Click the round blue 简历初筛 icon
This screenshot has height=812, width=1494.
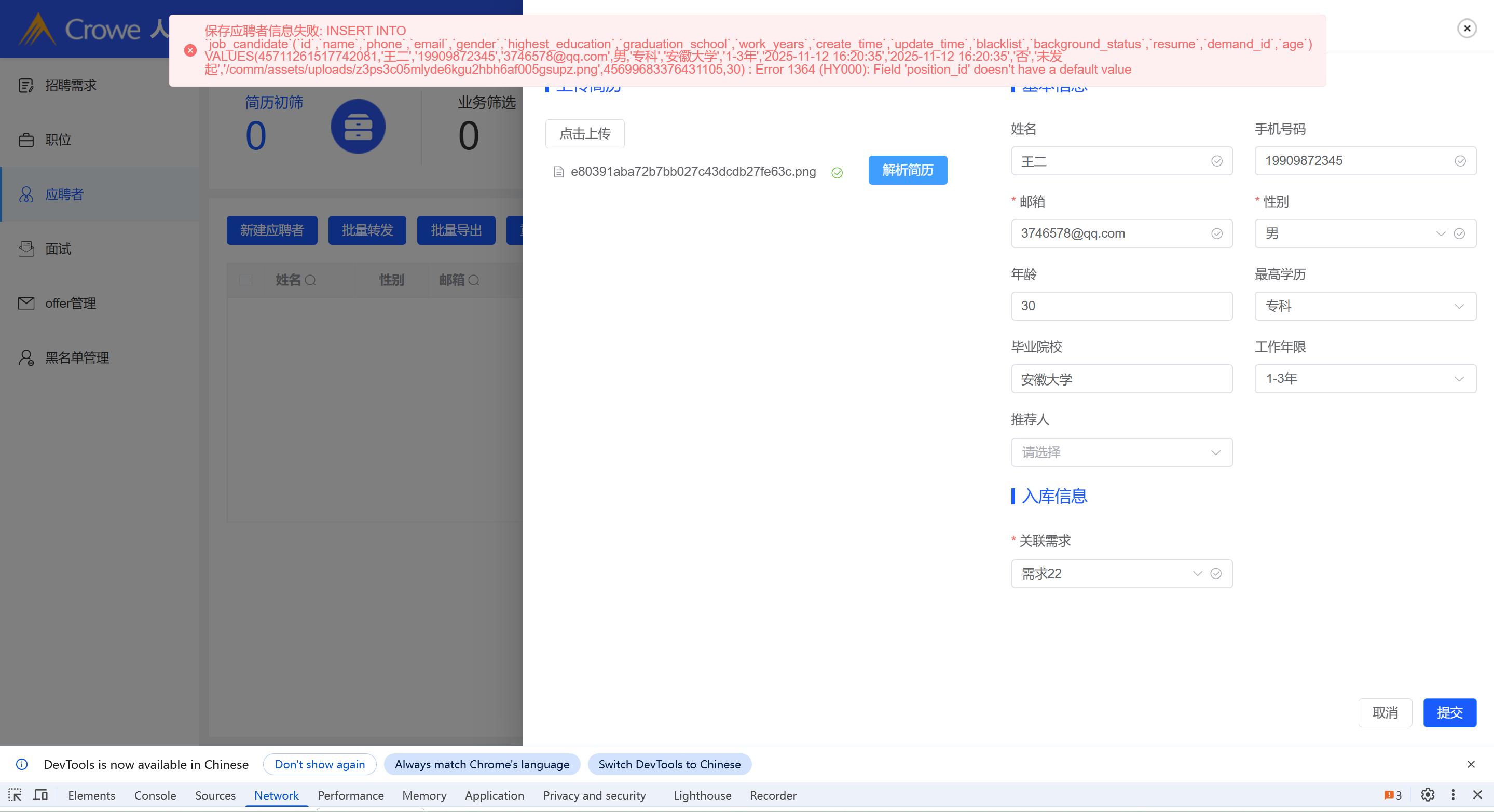click(358, 127)
